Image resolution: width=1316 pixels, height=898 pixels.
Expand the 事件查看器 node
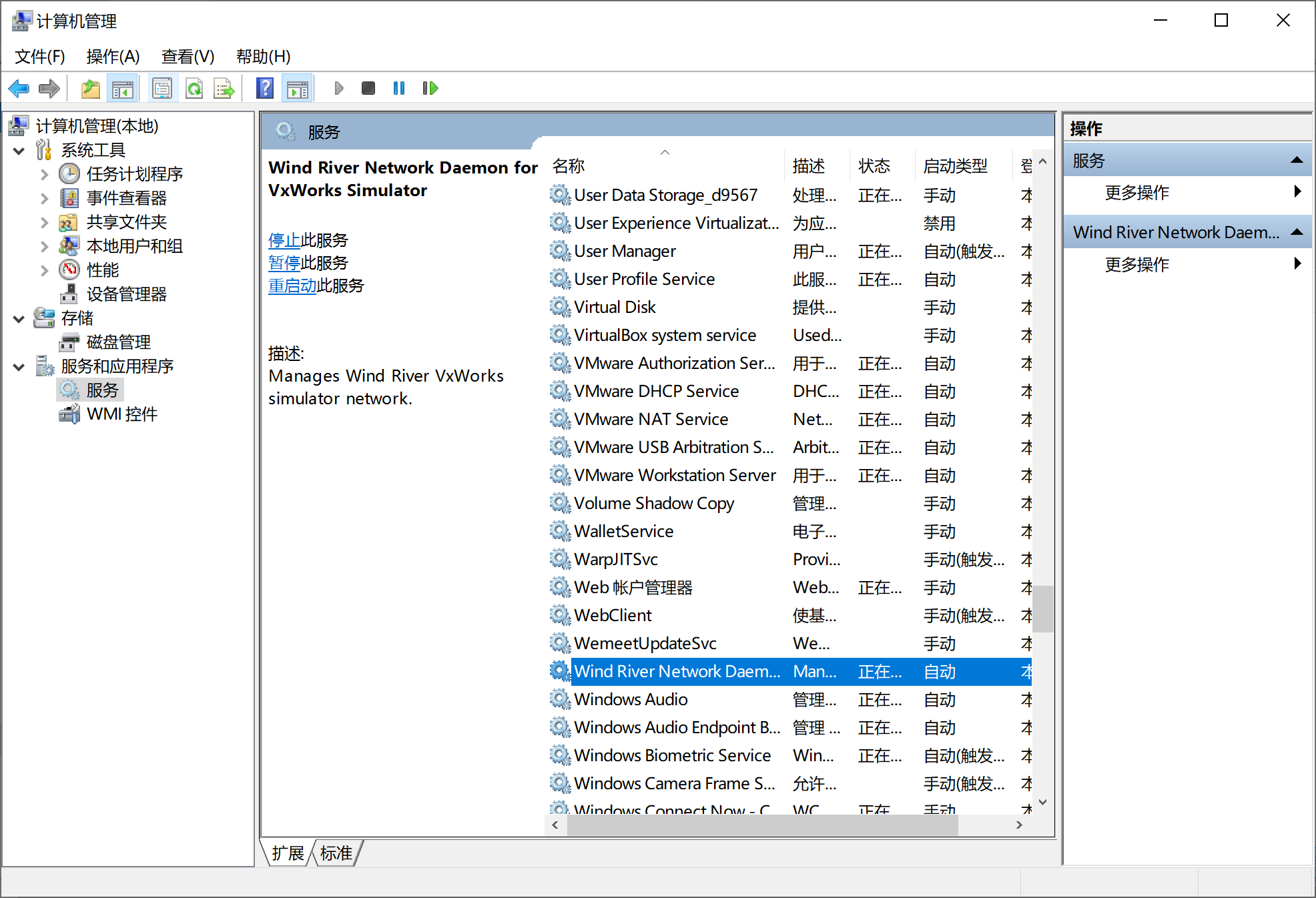[x=44, y=197]
